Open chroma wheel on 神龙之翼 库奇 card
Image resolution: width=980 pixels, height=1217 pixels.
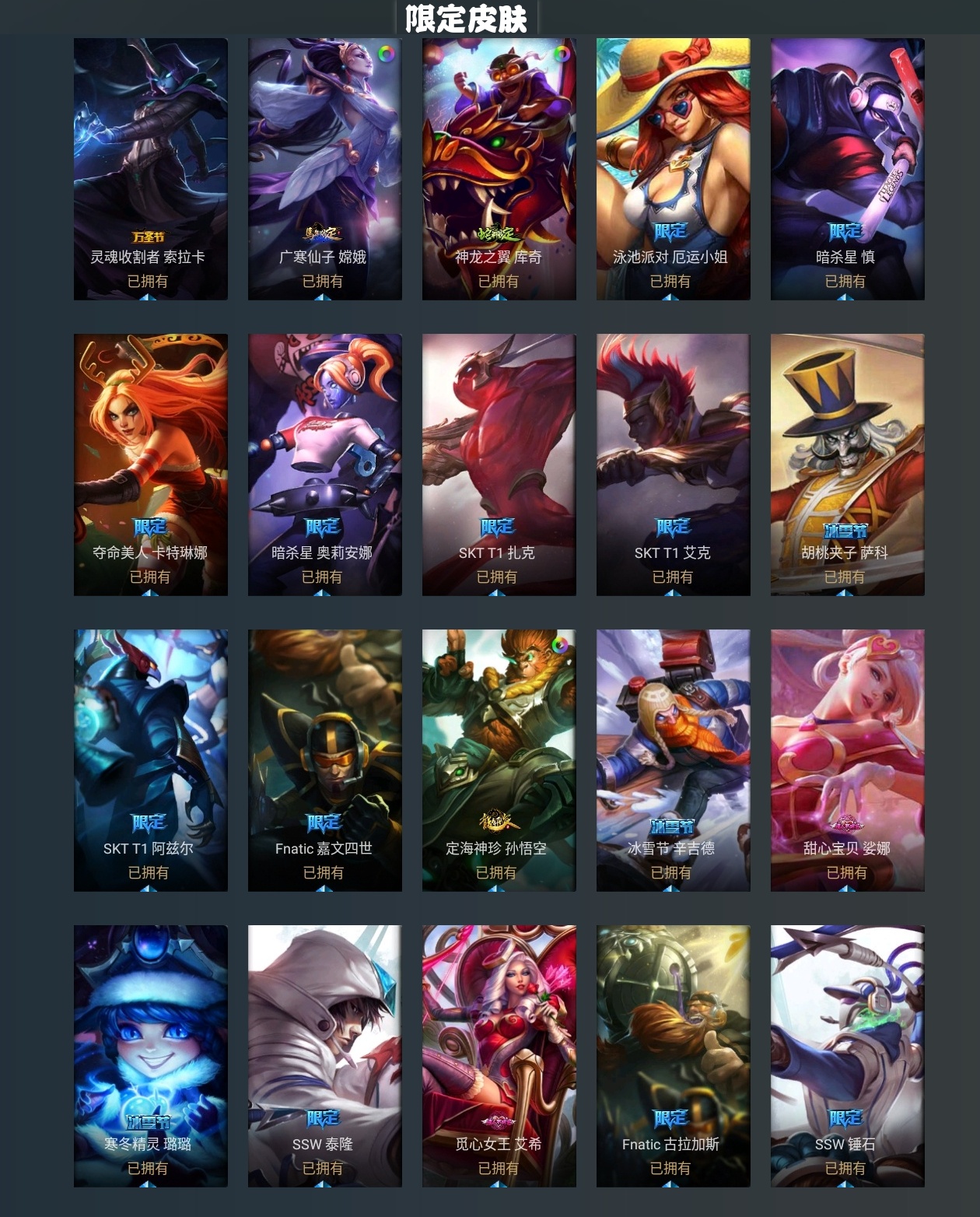click(x=561, y=54)
